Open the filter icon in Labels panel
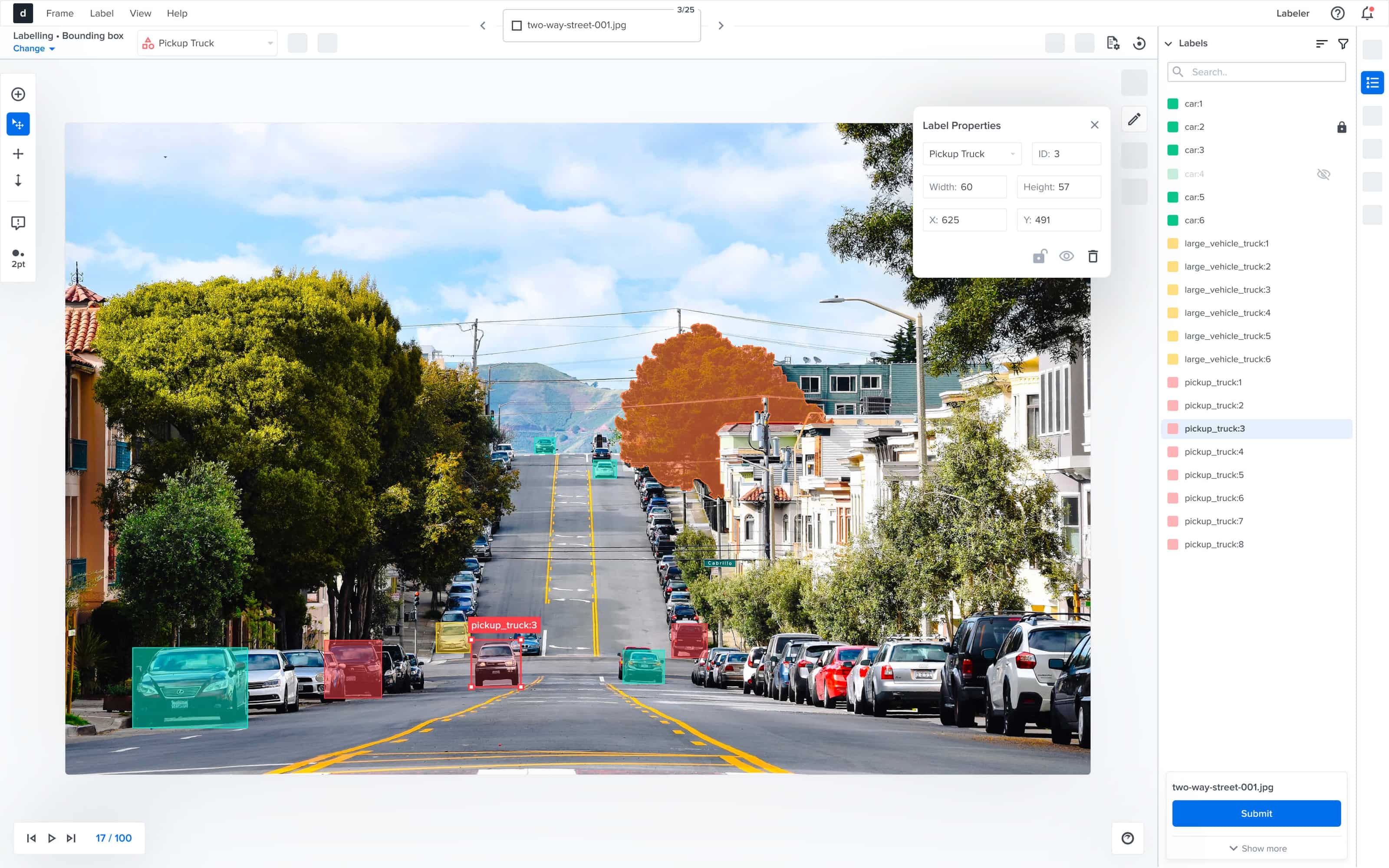Image resolution: width=1389 pixels, height=868 pixels. click(1343, 43)
